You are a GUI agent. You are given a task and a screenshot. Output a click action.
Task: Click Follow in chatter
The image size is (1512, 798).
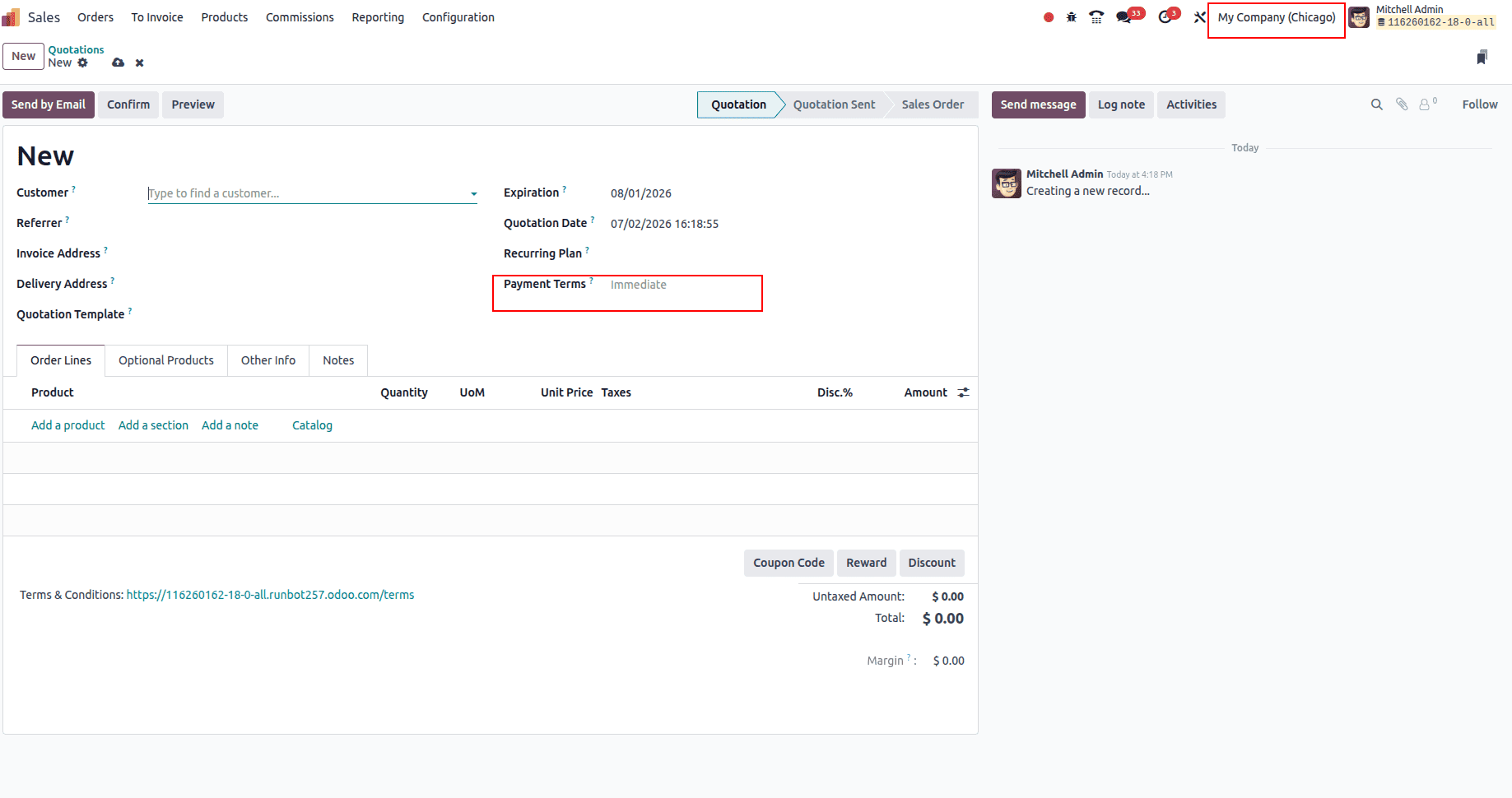(1480, 104)
